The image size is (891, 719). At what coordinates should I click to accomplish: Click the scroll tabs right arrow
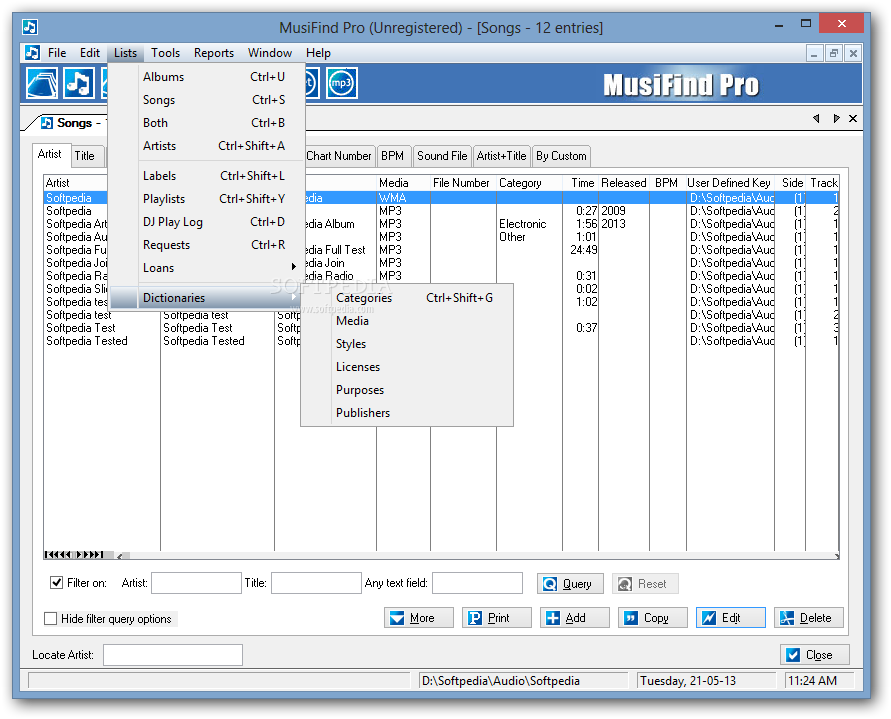tap(836, 118)
